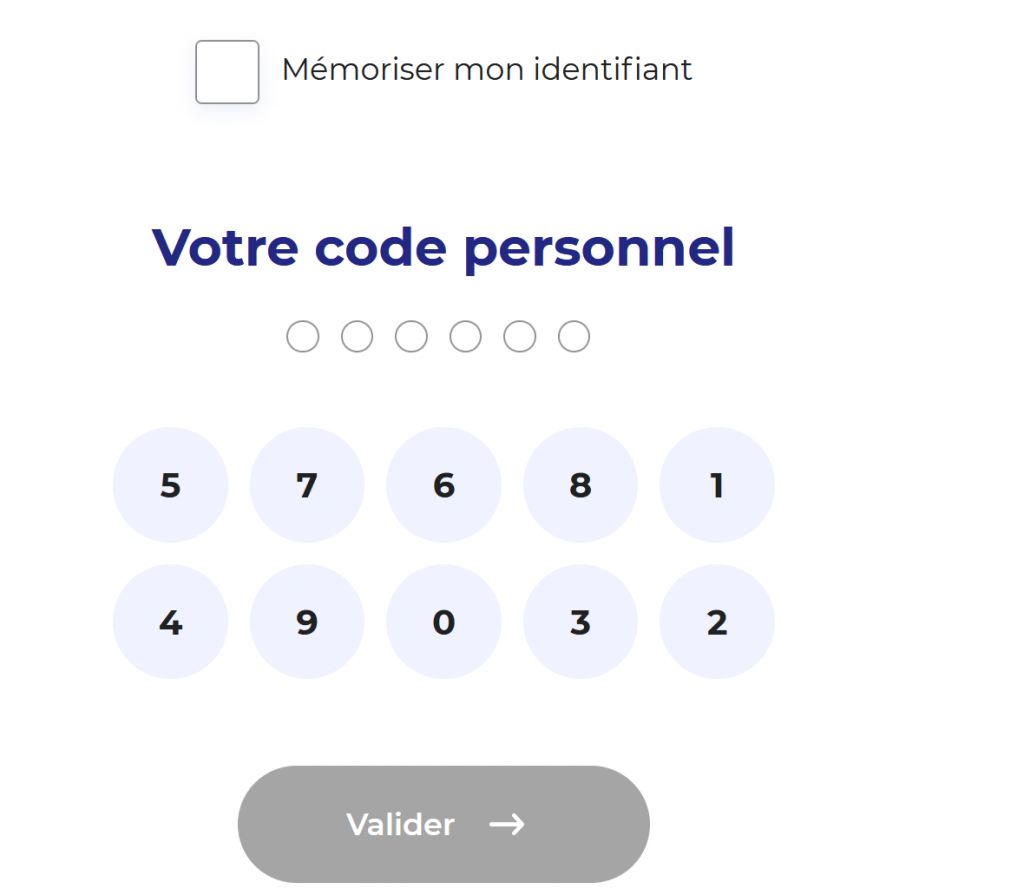Select the first PIN code circle

(303, 336)
